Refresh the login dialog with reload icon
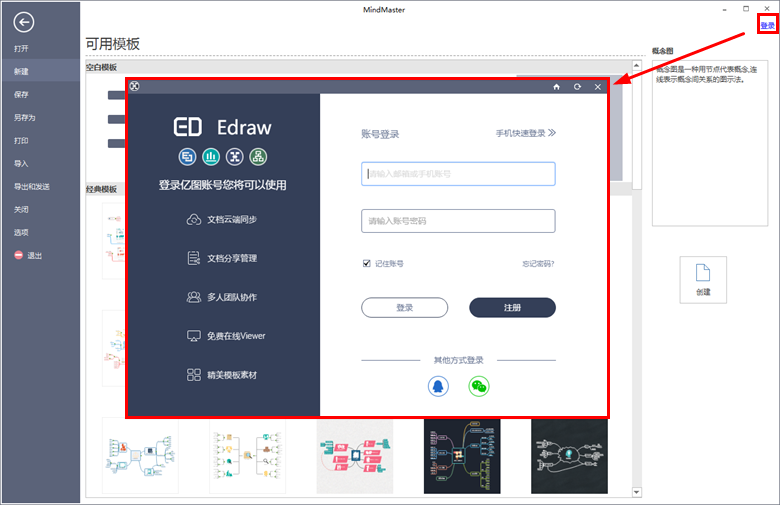The image size is (780, 505). click(x=577, y=87)
